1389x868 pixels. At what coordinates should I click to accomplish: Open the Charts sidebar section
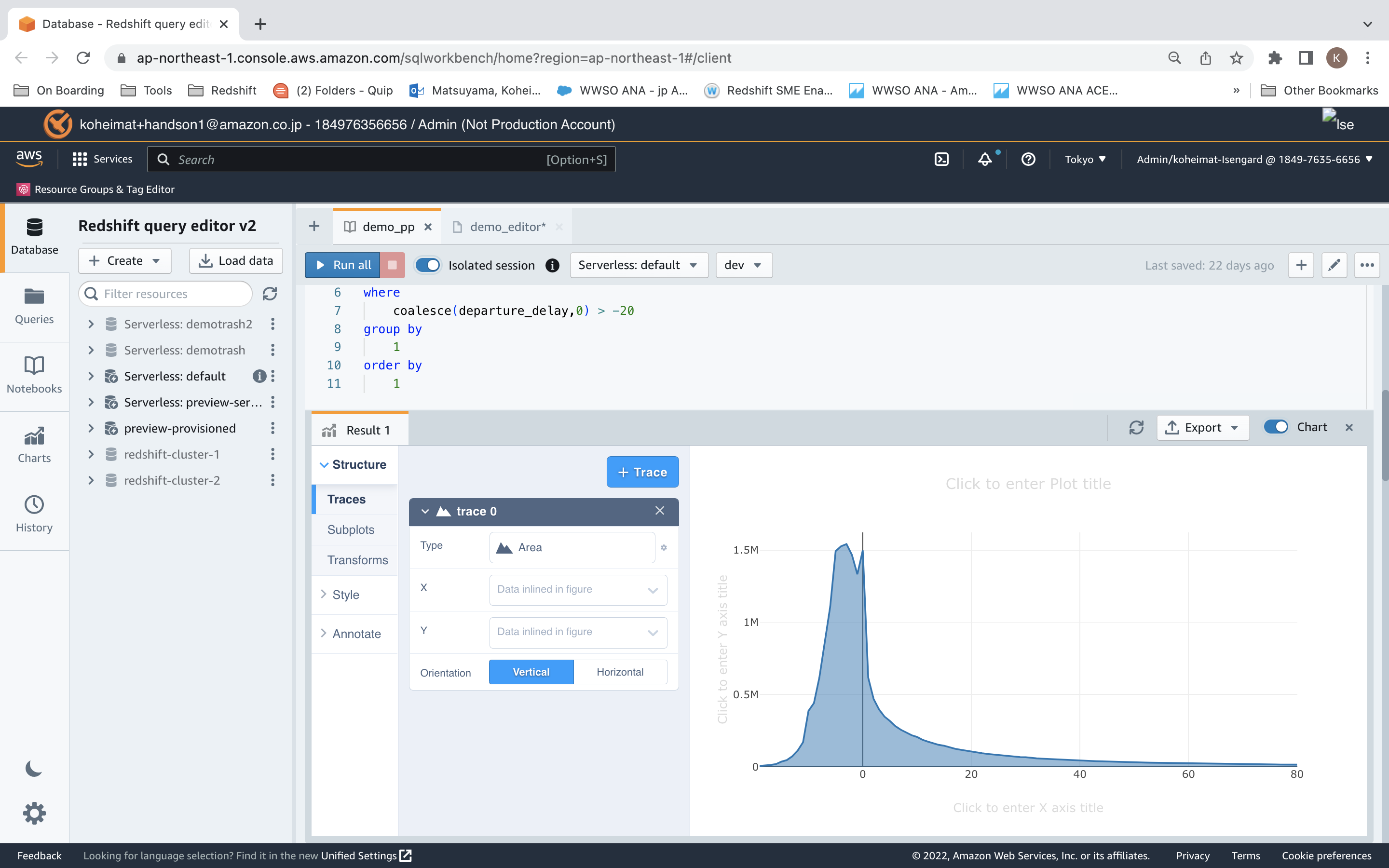tap(34, 444)
